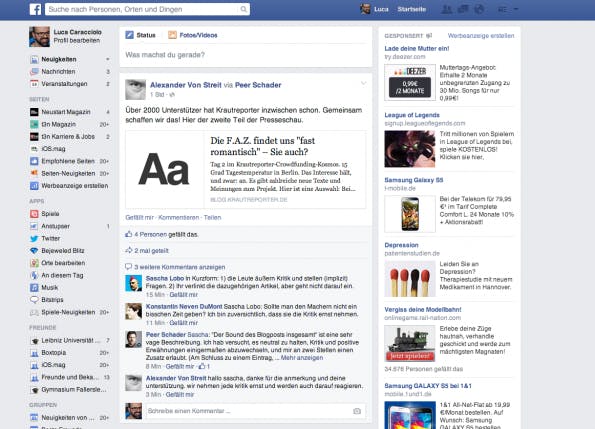The height and width of the screenshot is (429, 595).
Task: Click Gefällt mir under the post
Action: [x=139, y=217]
